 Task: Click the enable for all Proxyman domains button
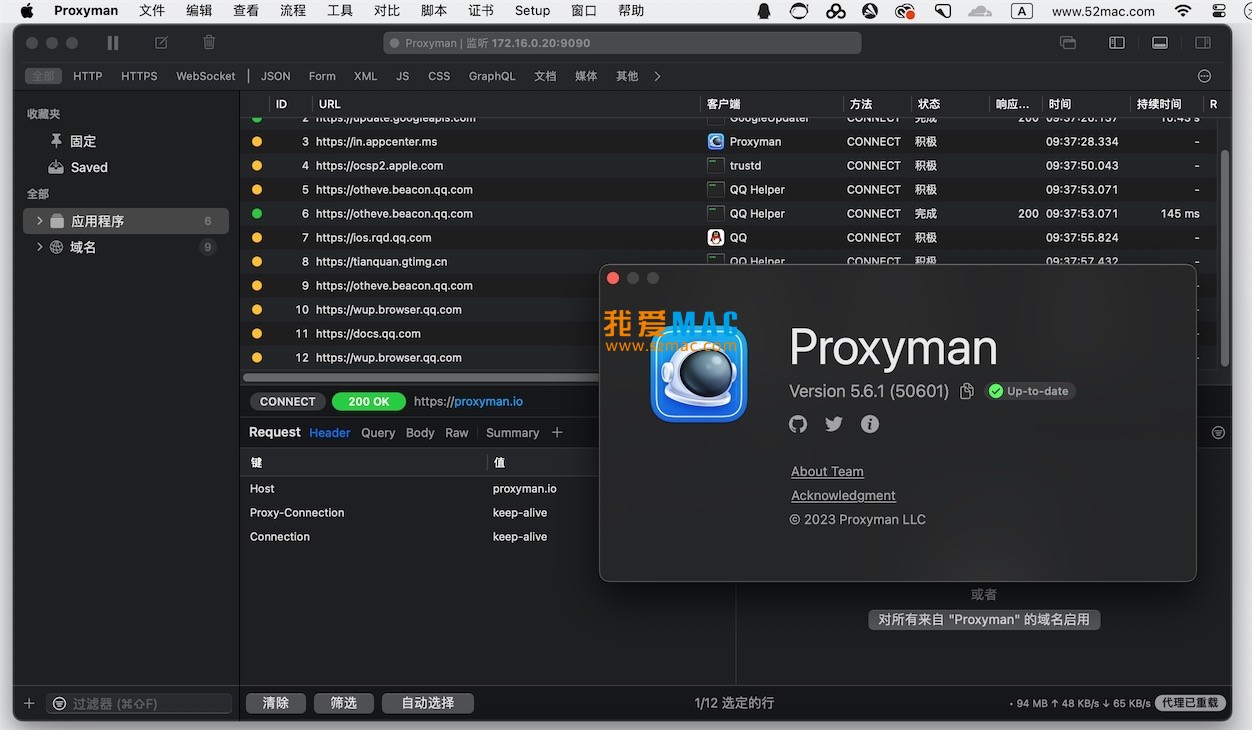[984, 620]
